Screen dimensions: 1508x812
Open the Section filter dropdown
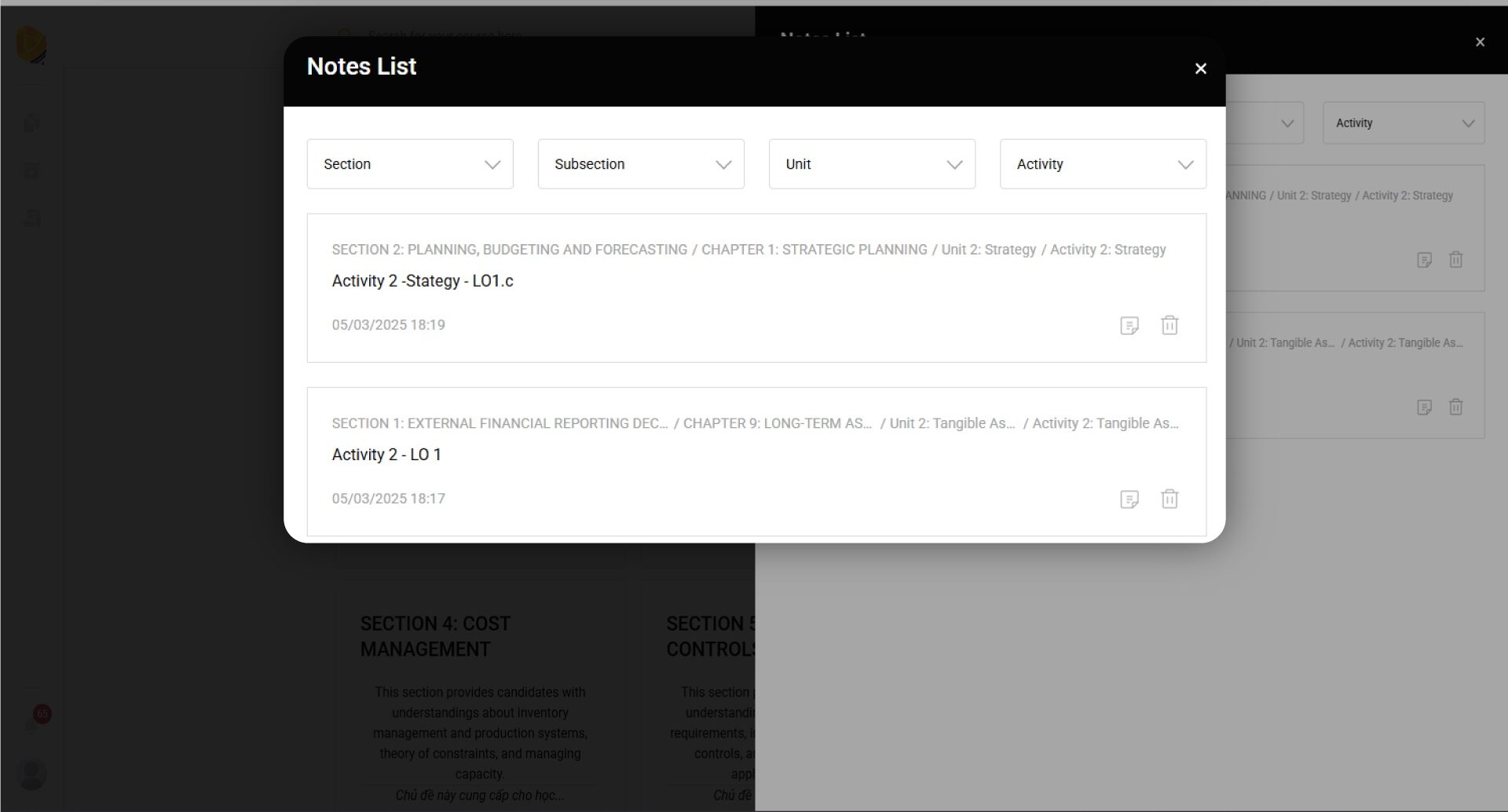[x=410, y=164]
